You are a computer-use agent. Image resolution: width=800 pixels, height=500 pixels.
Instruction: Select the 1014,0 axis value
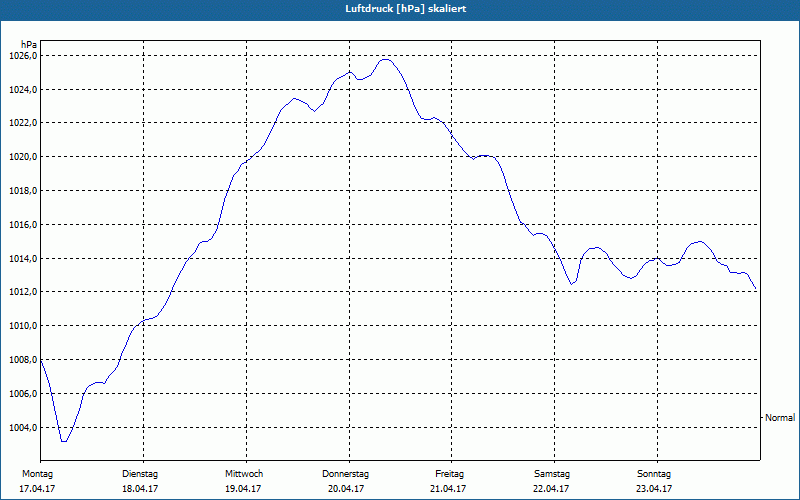[x=23, y=259]
